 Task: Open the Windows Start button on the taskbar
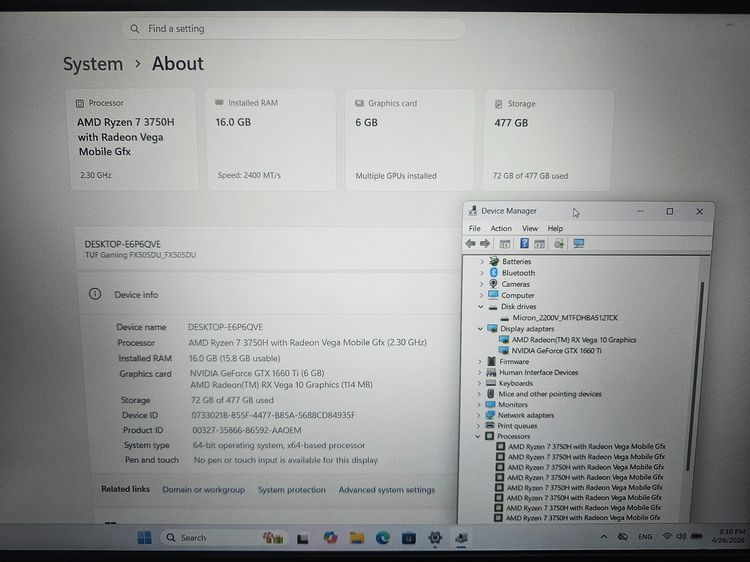(x=144, y=538)
